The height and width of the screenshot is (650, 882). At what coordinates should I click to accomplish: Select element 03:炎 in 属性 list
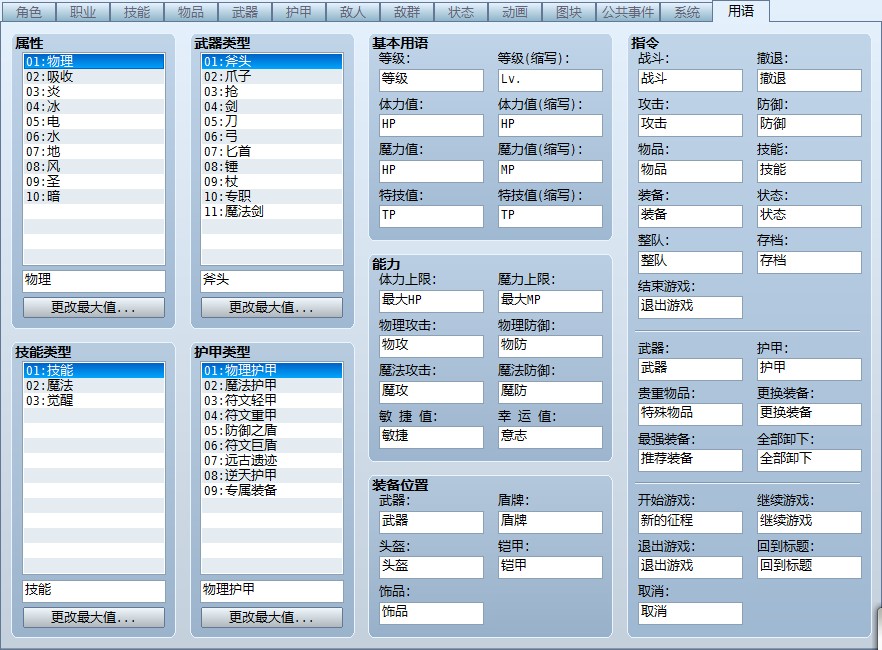pos(94,92)
